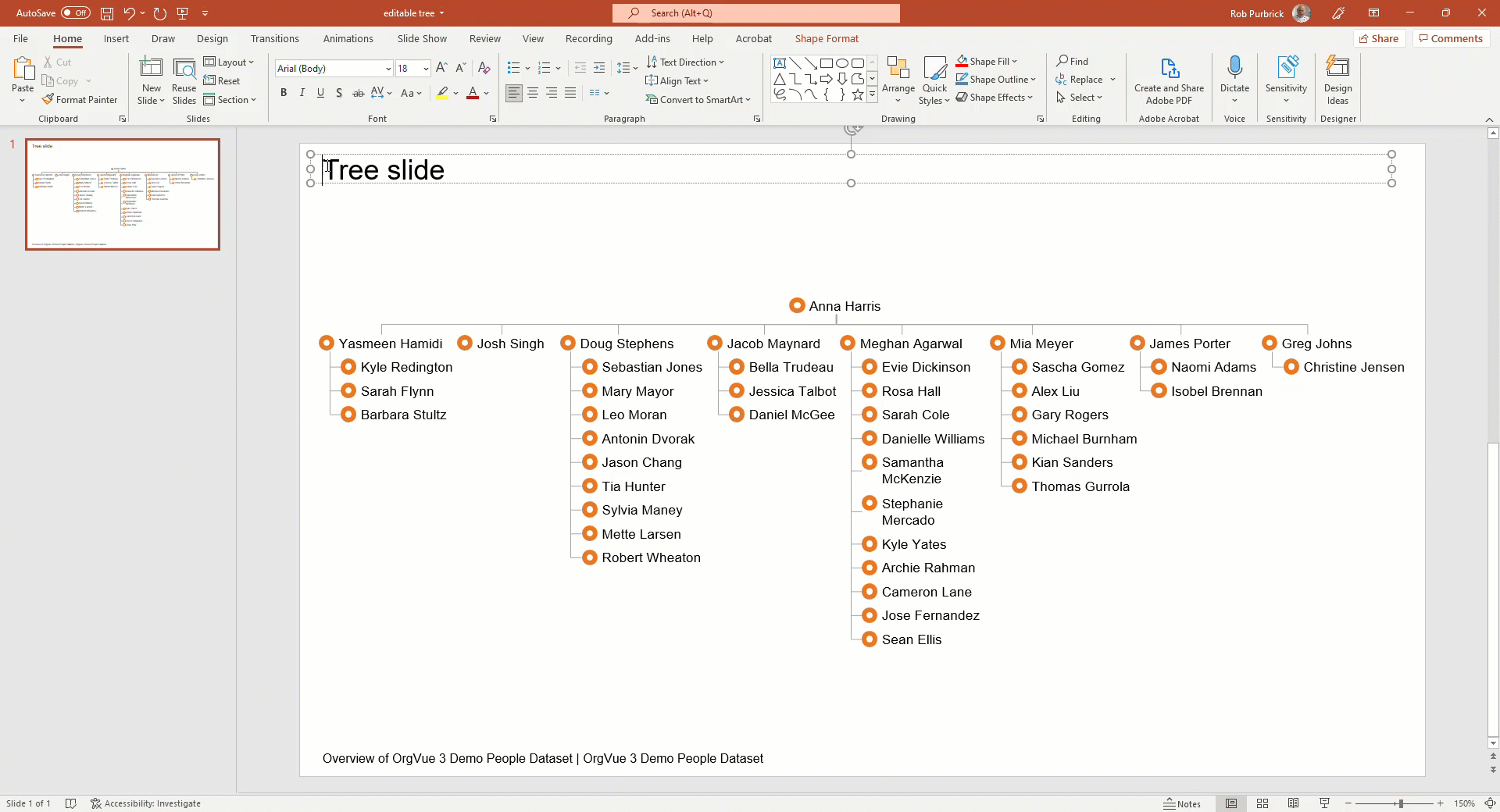Decrease list indent level

click(x=580, y=68)
